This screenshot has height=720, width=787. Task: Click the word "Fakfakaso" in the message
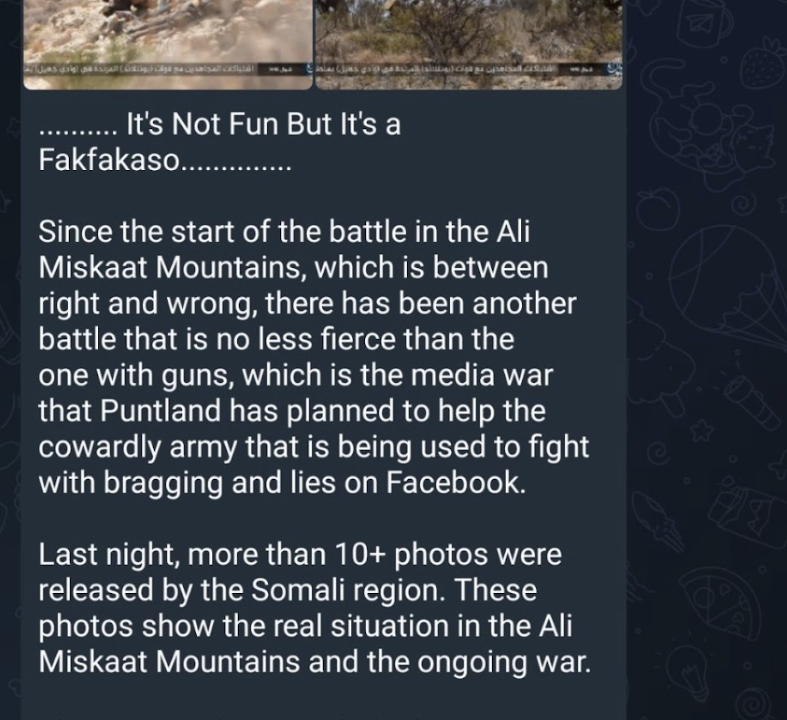click(x=108, y=160)
